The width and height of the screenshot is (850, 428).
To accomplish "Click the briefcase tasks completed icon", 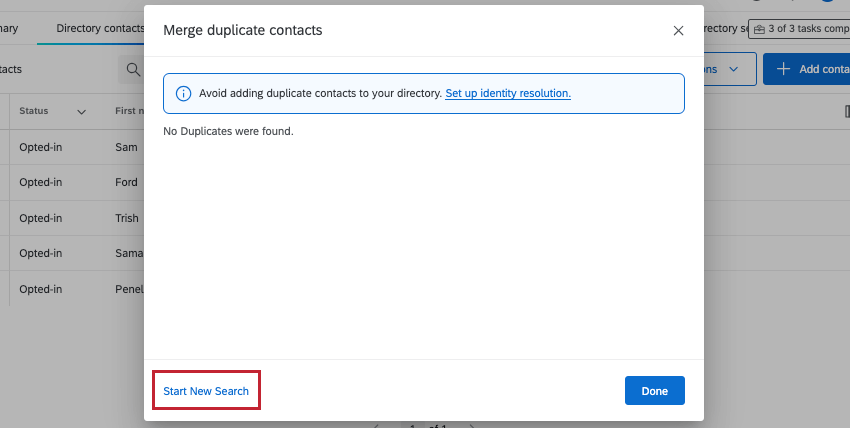I will pos(760,29).
